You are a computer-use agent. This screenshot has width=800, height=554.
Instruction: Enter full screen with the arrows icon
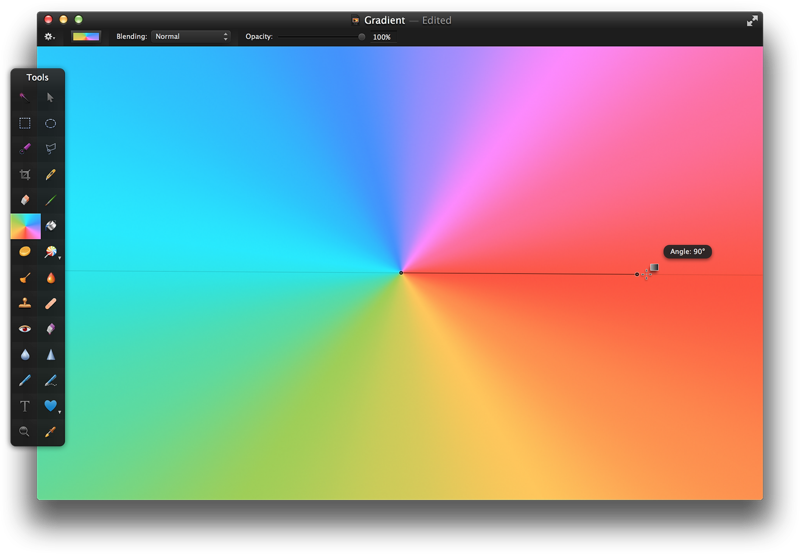coord(752,21)
